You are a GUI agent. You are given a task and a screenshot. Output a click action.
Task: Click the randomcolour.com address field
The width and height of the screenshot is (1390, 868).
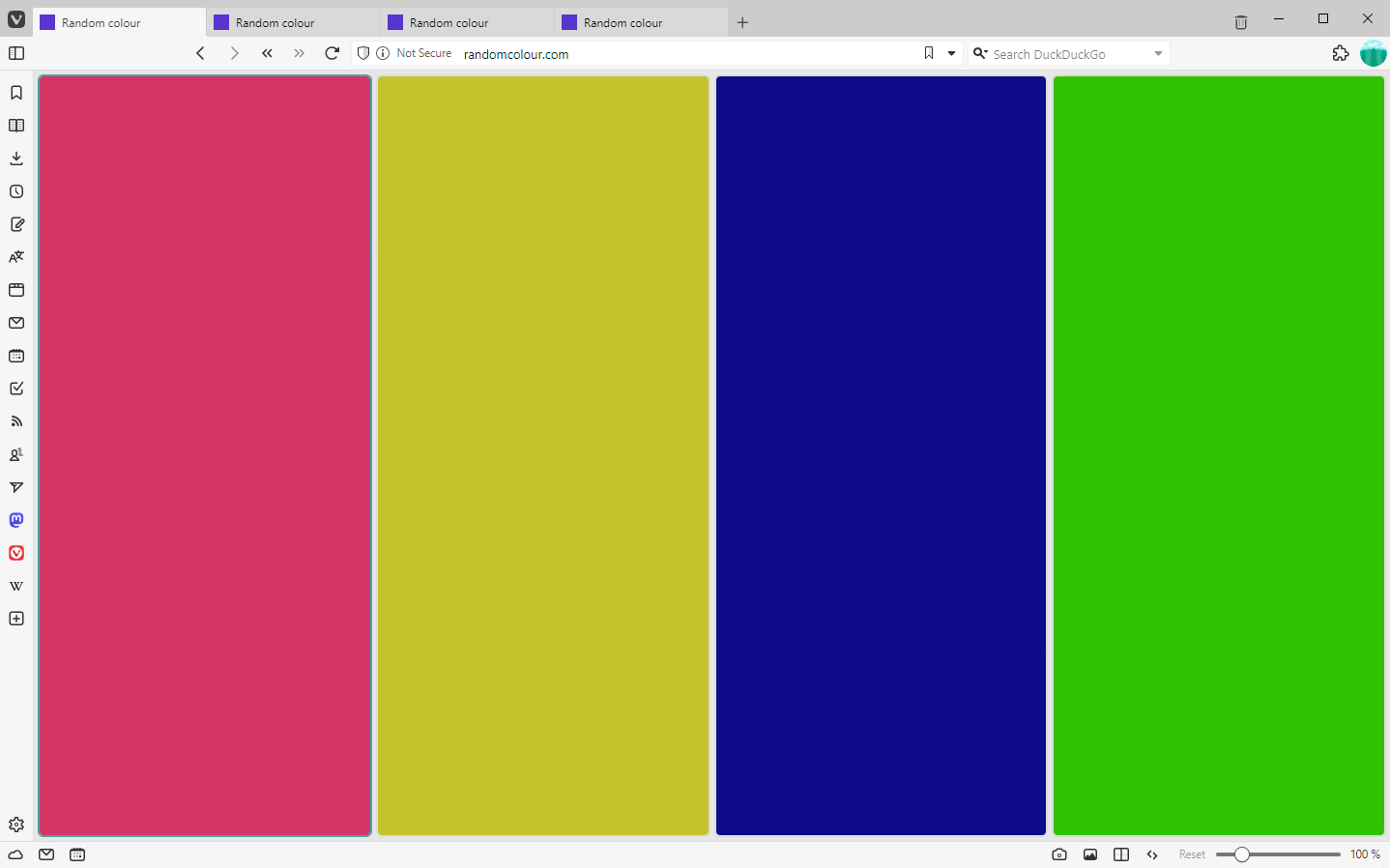click(x=686, y=54)
